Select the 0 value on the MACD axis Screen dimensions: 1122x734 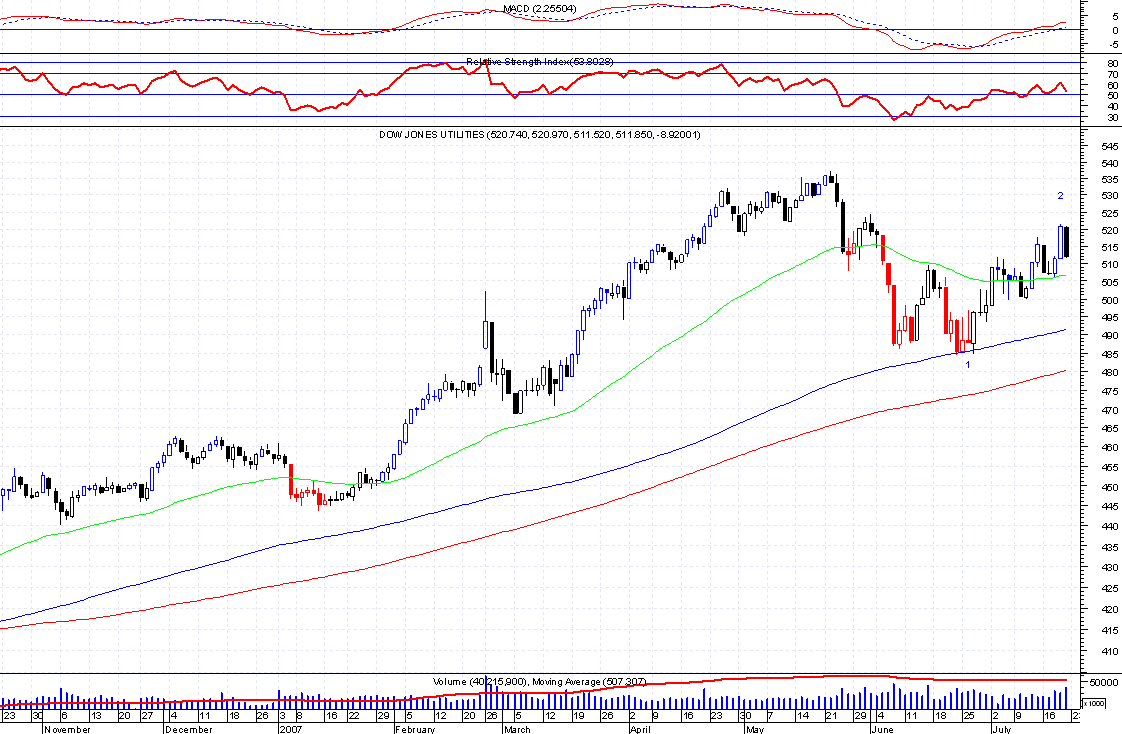pyautogui.click(x=1115, y=31)
